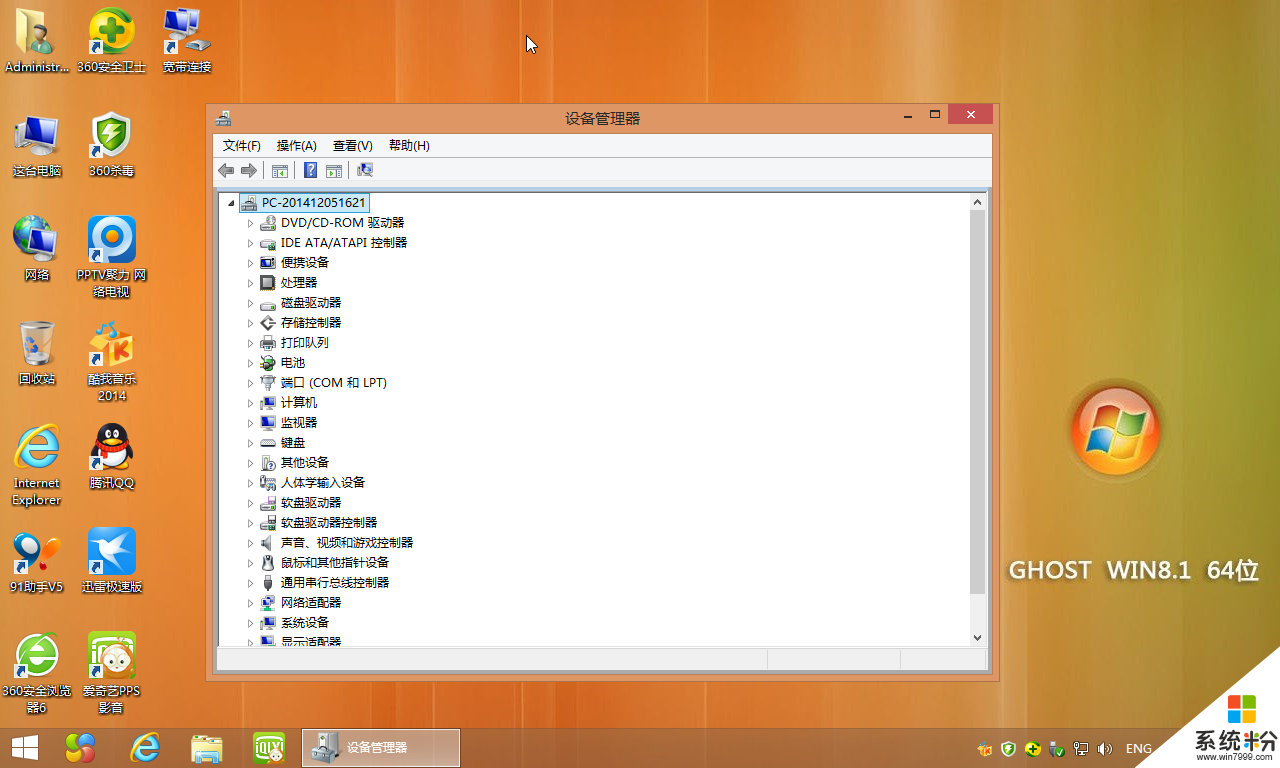Image resolution: width=1280 pixels, height=768 pixels.
Task: Open the 查看(V) menu
Action: coord(352,146)
